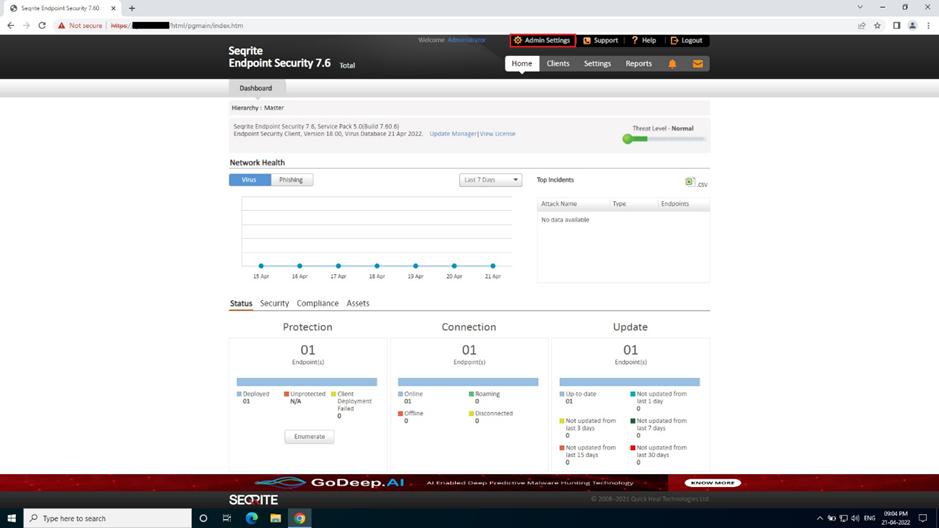This screenshot has height=528, width=939.
Task: Switch to the Compliance tab
Action: click(x=317, y=303)
